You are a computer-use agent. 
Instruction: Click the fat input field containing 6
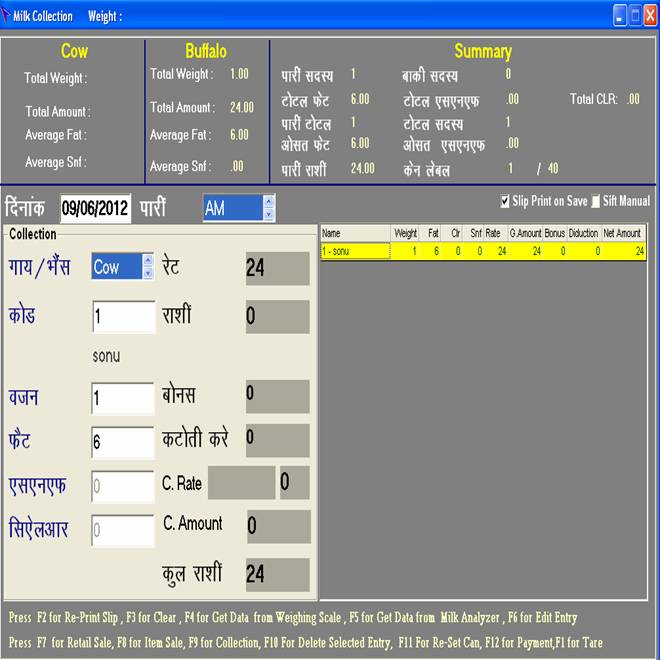click(x=122, y=441)
